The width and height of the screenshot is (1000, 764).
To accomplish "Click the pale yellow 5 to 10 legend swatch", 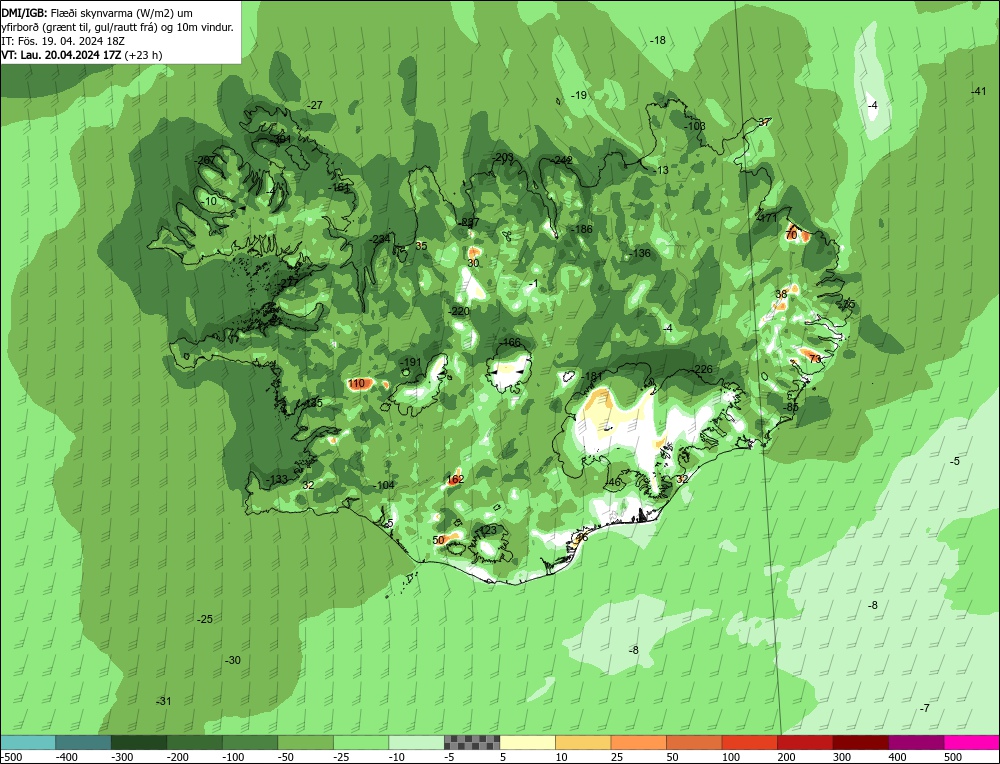I will (527, 742).
